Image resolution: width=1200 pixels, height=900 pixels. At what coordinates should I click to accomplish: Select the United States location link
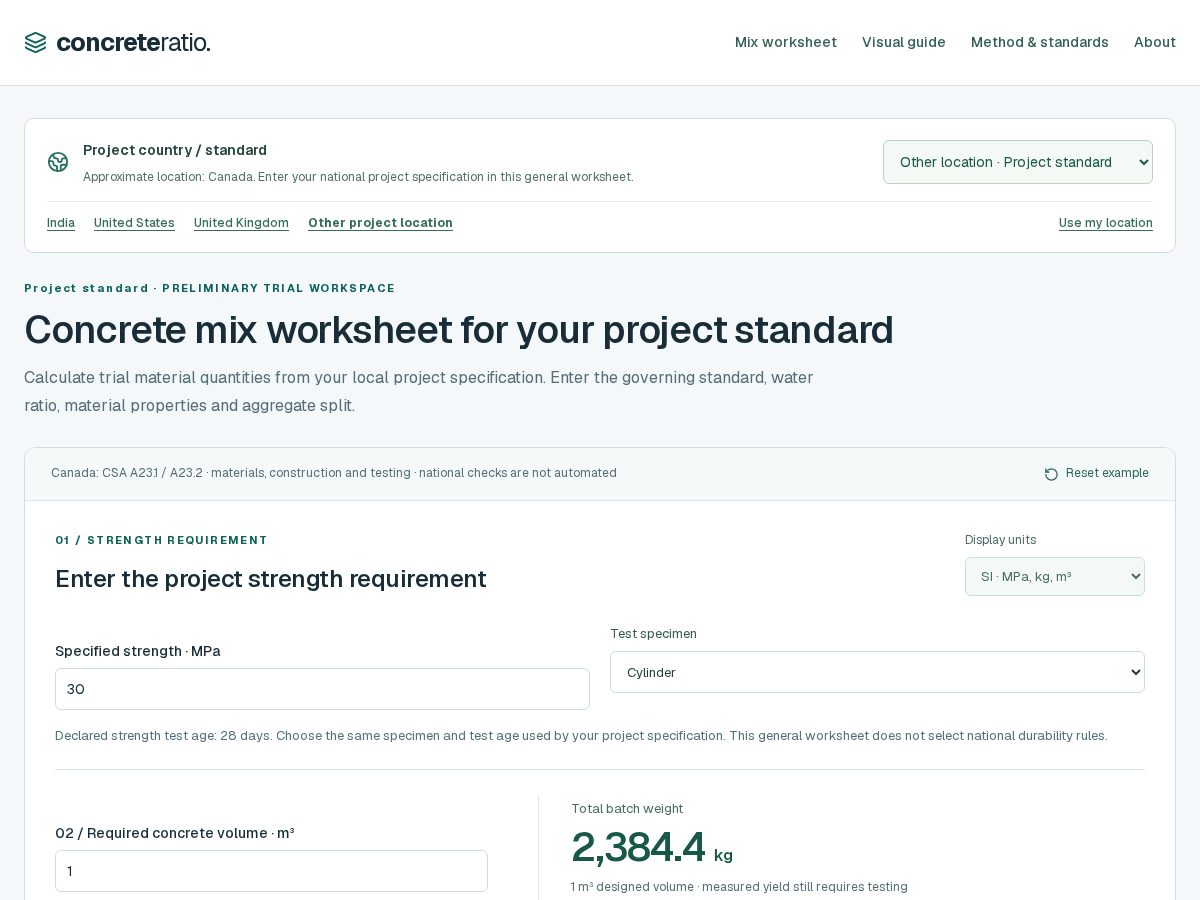(x=134, y=223)
